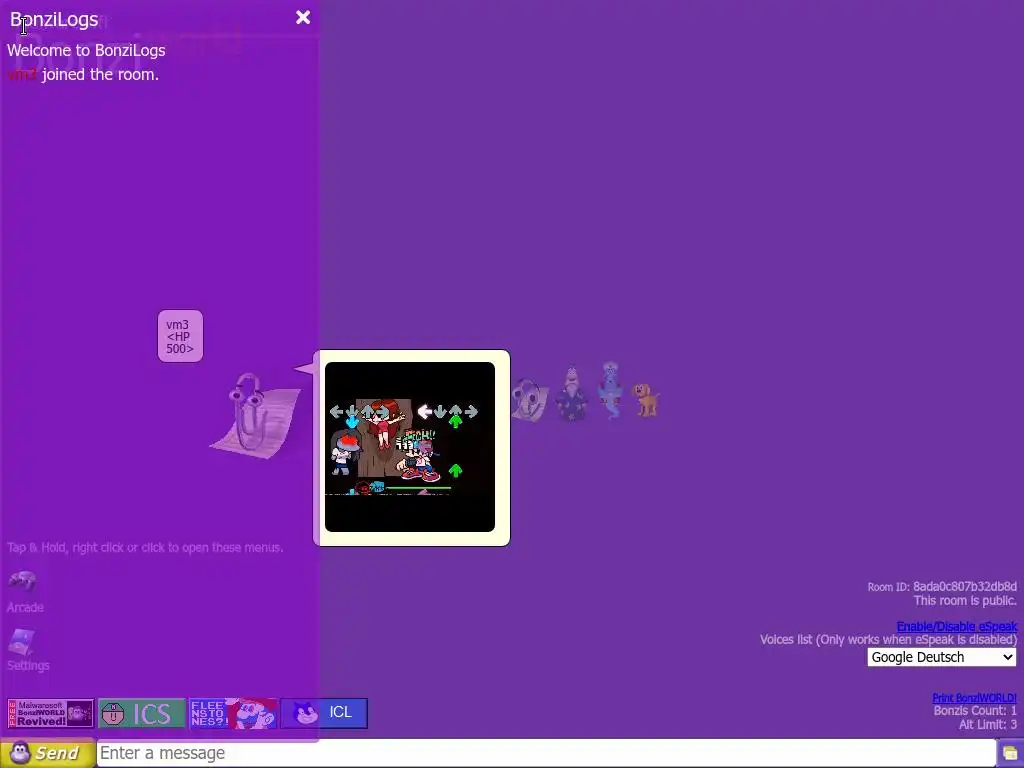Focus the Enter a message field
Viewport: 1024px width, 768px height.
pyautogui.click(x=546, y=753)
